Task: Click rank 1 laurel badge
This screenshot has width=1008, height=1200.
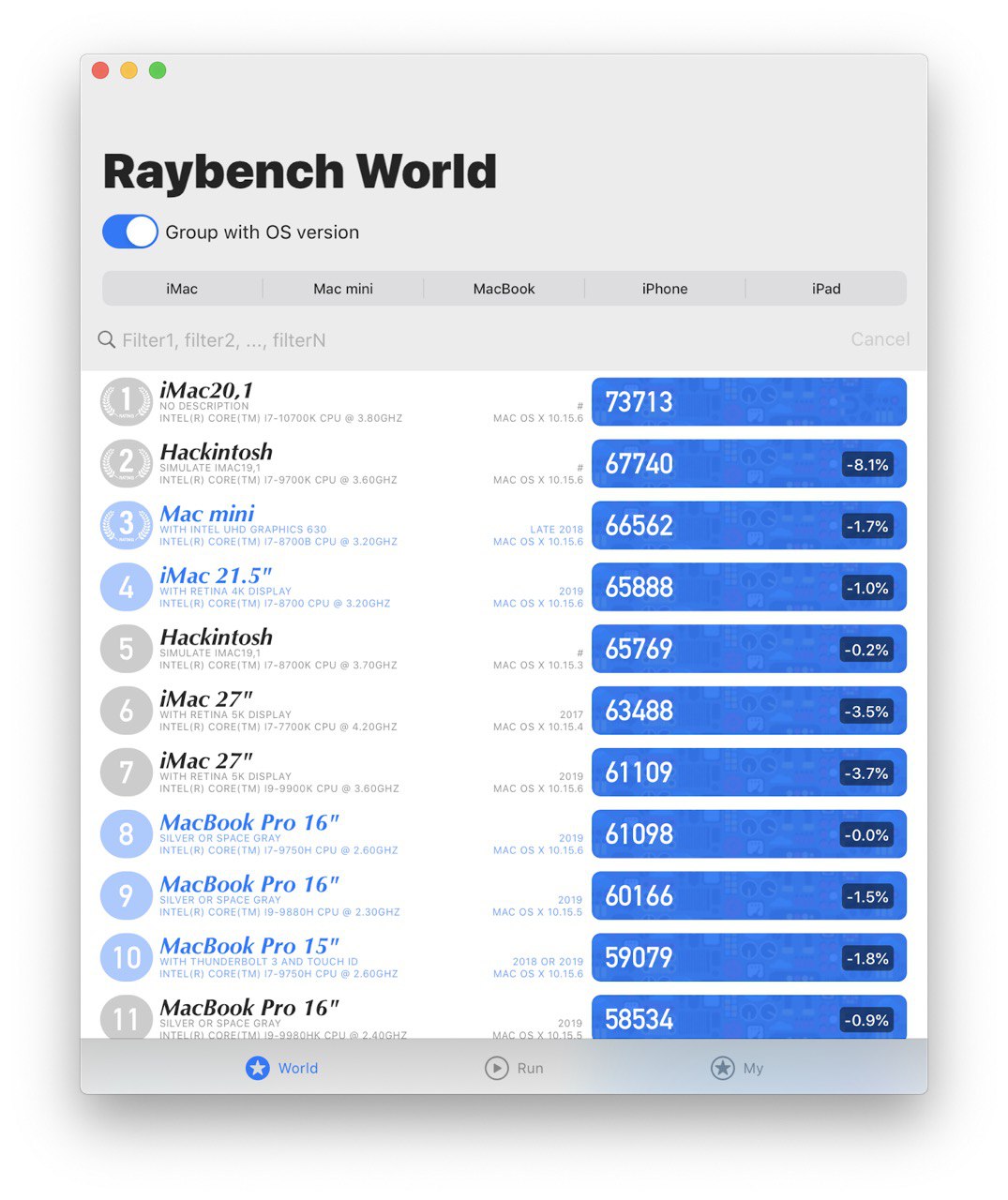Action: click(x=127, y=402)
